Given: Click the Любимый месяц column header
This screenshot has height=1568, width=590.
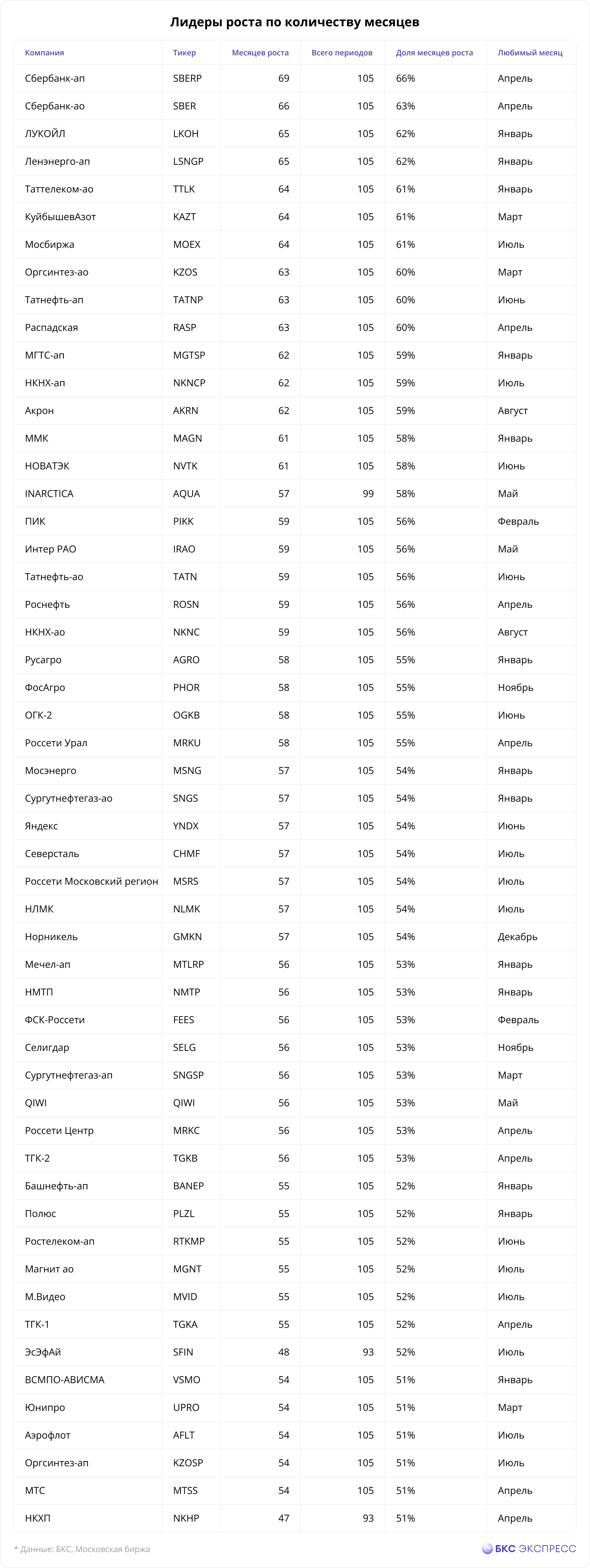Looking at the screenshot, I should click(x=530, y=53).
